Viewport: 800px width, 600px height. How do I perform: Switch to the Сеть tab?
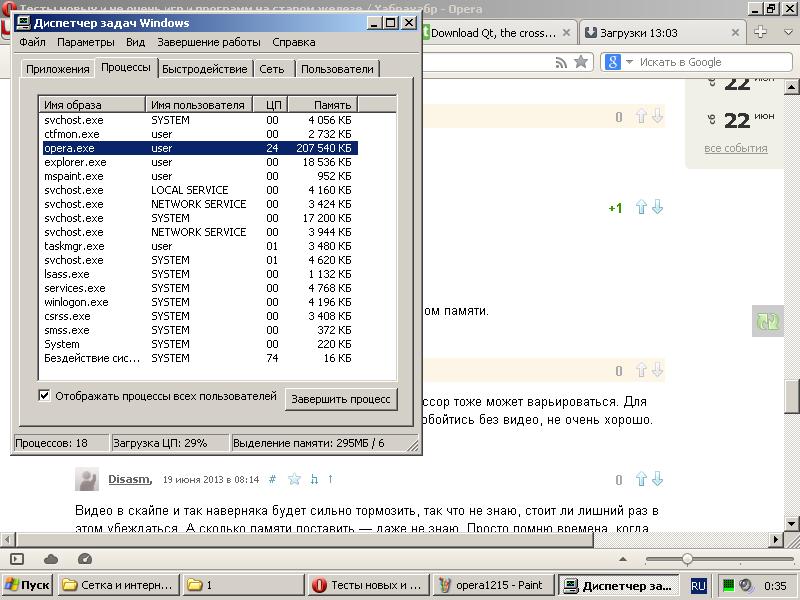point(271,69)
